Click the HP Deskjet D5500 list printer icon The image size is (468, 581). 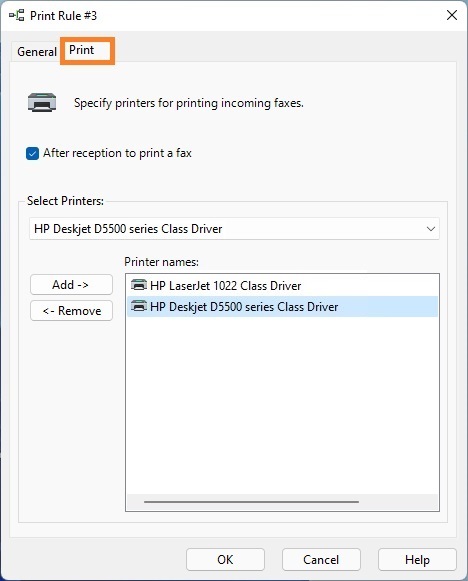[x=139, y=306]
